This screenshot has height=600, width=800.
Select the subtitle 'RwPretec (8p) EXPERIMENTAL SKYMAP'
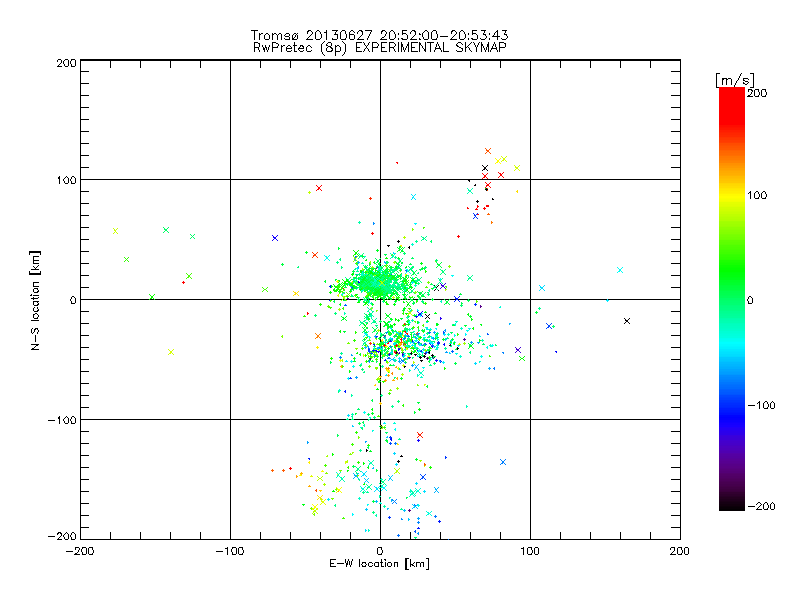coord(380,48)
